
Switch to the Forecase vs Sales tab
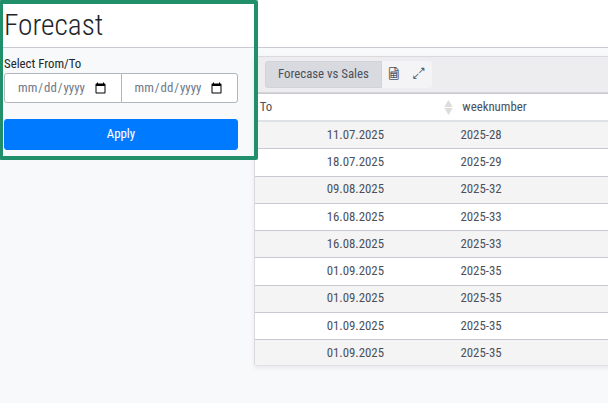[x=323, y=74]
